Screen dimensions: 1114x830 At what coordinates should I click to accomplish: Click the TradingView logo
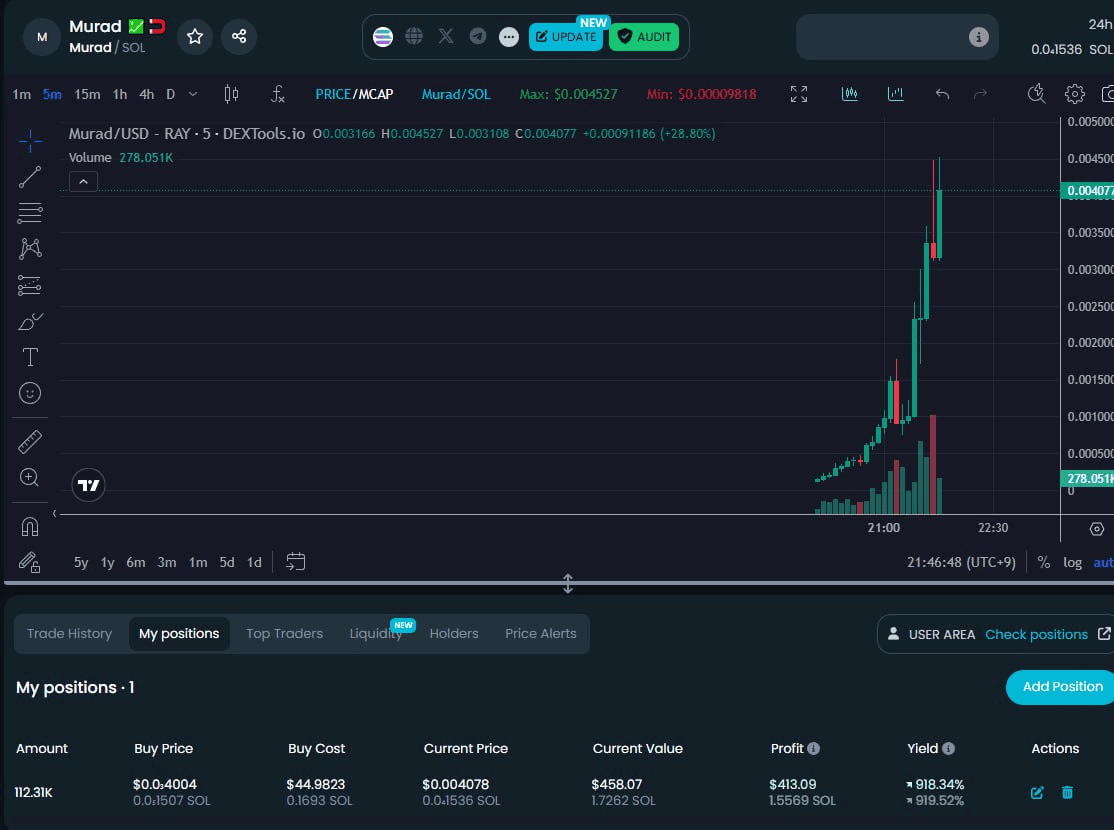[89, 485]
